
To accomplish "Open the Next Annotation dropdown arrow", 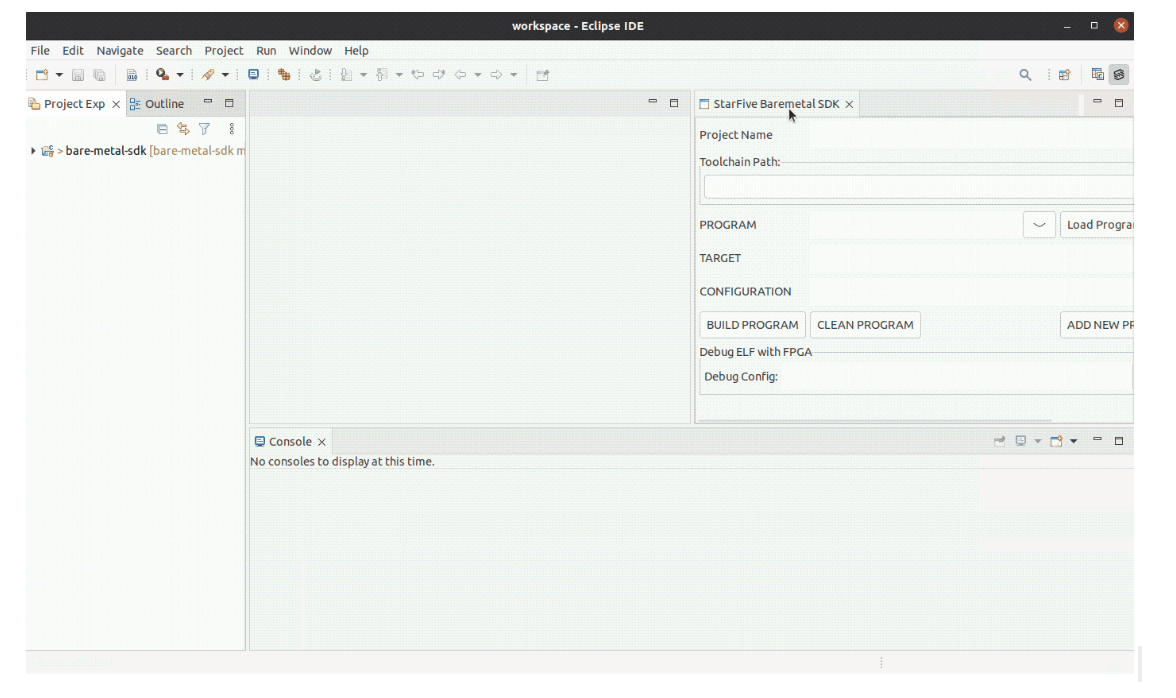I will click(x=364, y=75).
